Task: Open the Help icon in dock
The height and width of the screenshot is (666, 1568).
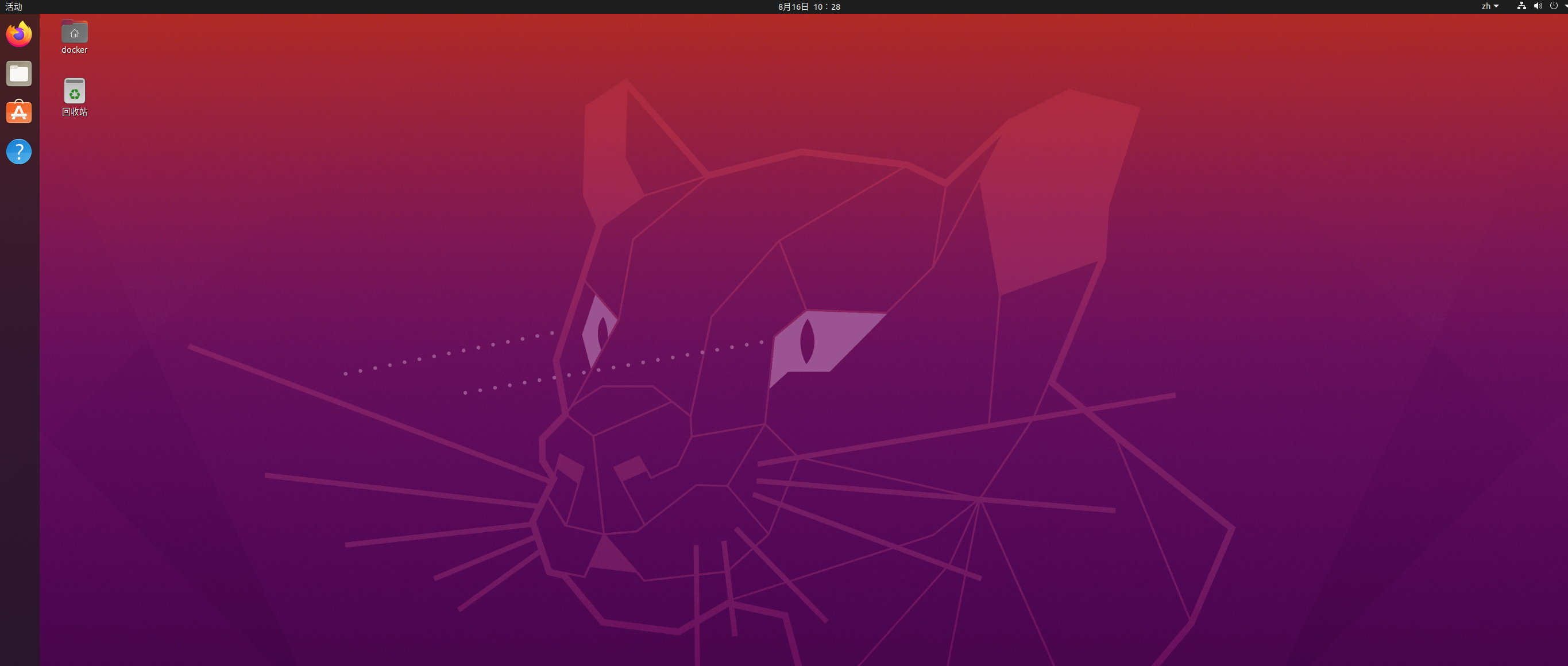Action: click(x=19, y=152)
